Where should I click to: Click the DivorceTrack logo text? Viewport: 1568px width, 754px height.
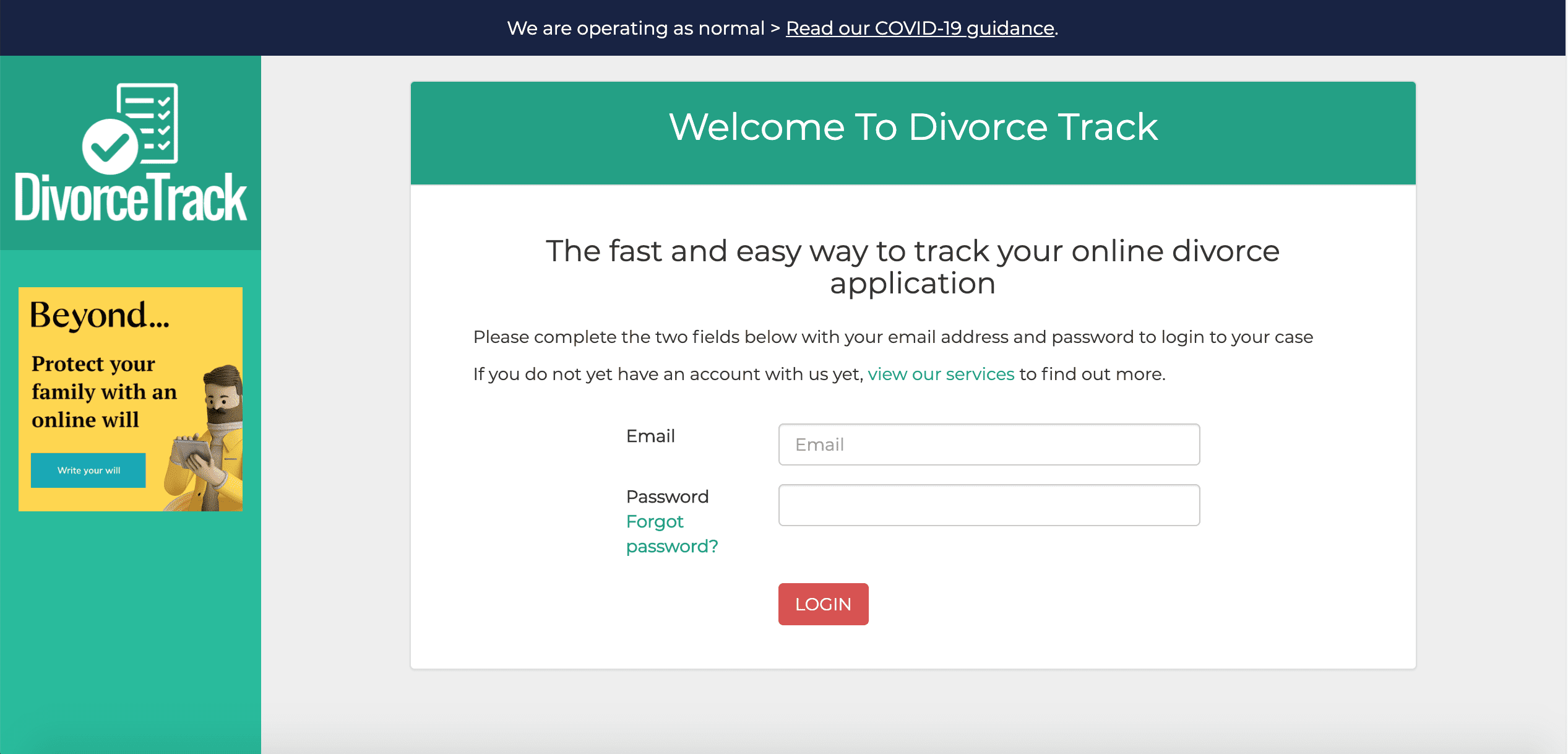[x=131, y=198]
